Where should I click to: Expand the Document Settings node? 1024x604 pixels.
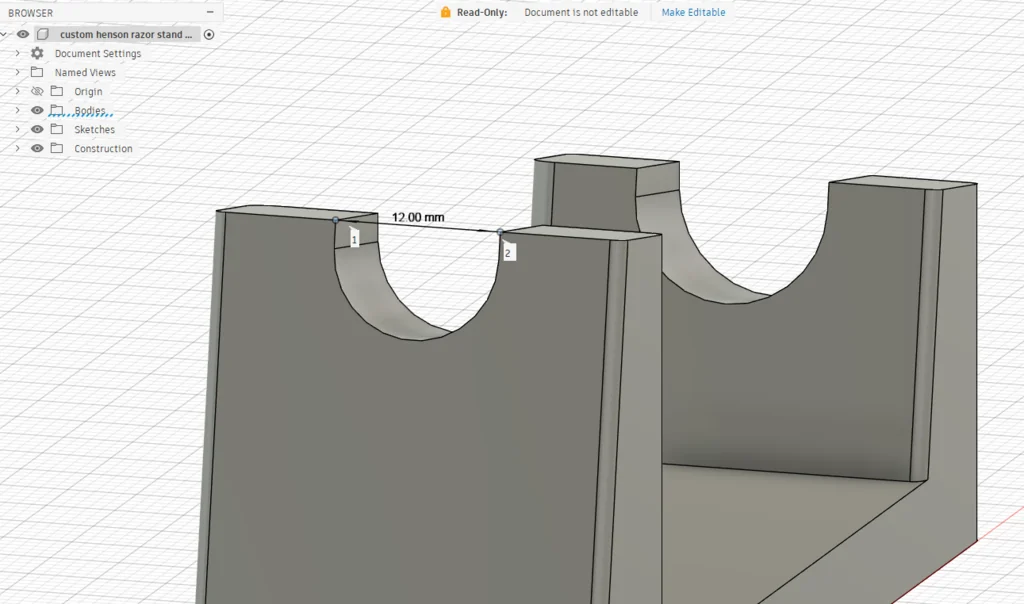(x=17, y=53)
